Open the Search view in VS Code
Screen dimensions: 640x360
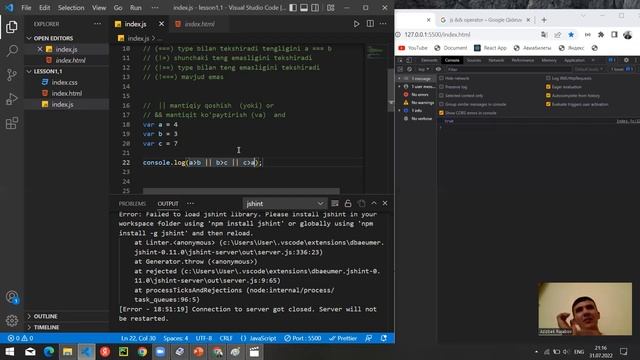[x=12, y=51]
